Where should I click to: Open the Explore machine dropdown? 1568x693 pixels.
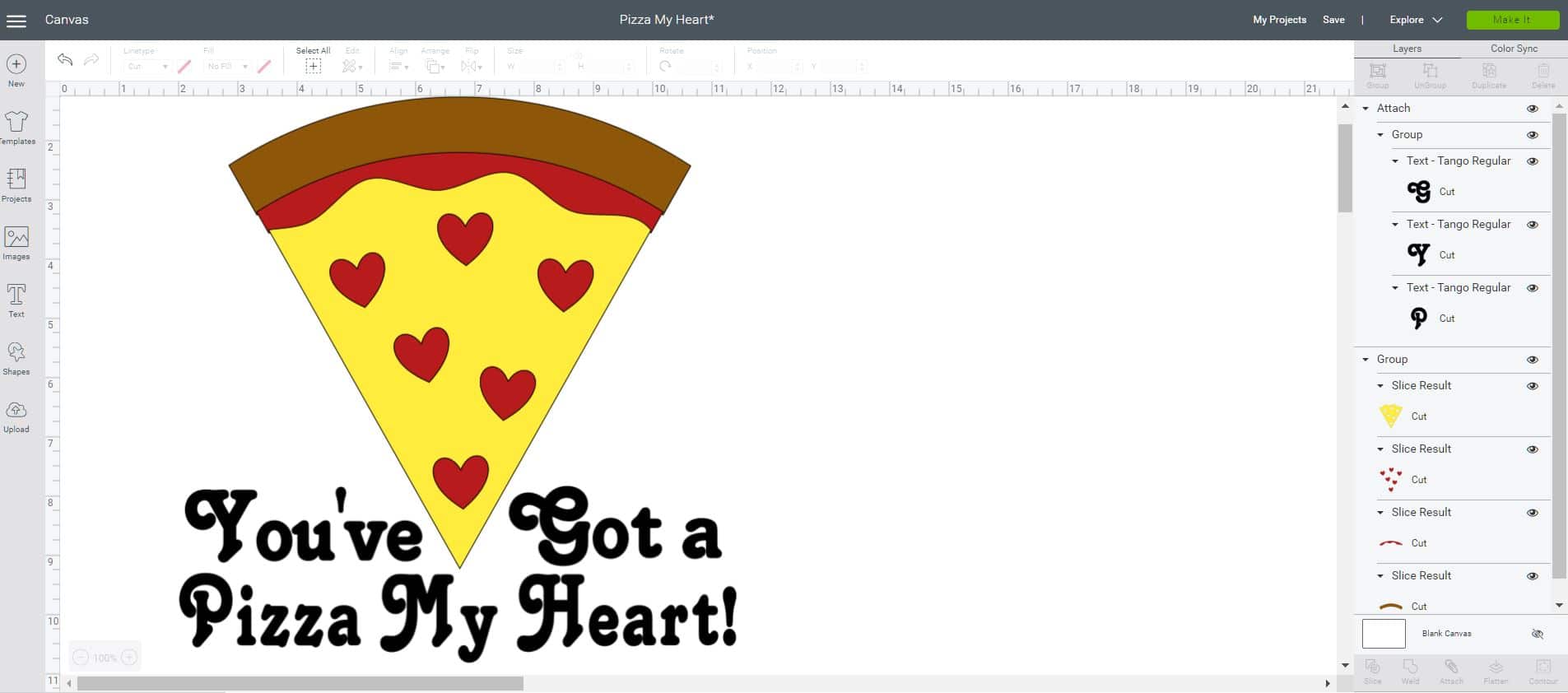pyautogui.click(x=1416, y=20)
